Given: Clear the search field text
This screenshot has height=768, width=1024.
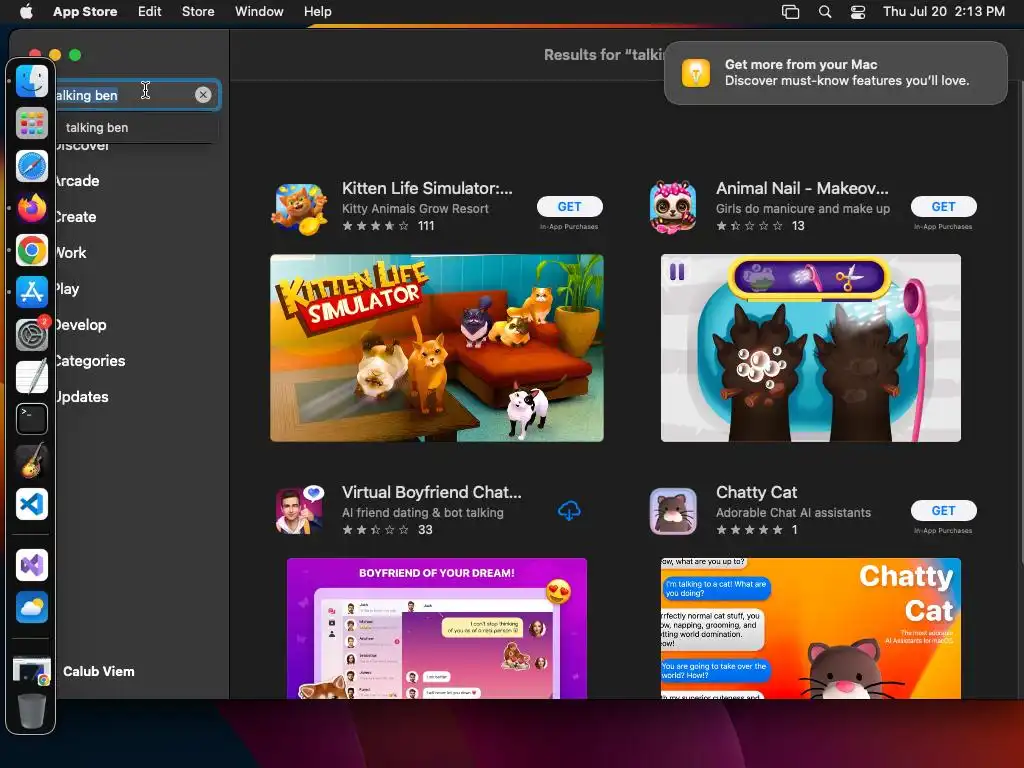Looking at the screenshot, I should click(x=203, y=95).
